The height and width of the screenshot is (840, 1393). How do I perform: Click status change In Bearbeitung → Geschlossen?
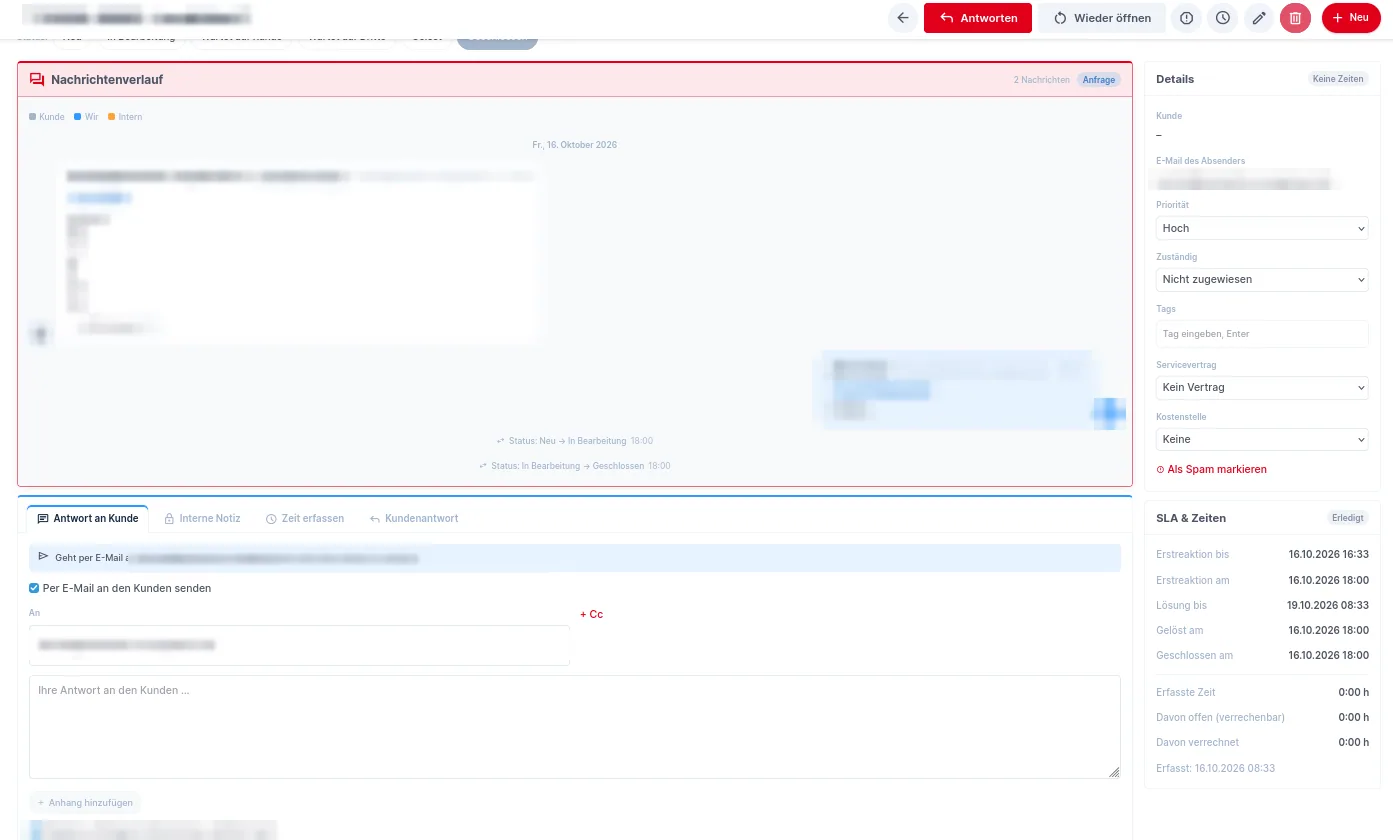(574, 466)
